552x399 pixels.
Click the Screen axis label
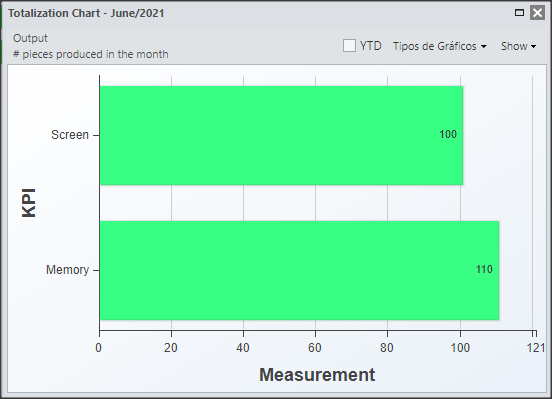click(70, 135)
